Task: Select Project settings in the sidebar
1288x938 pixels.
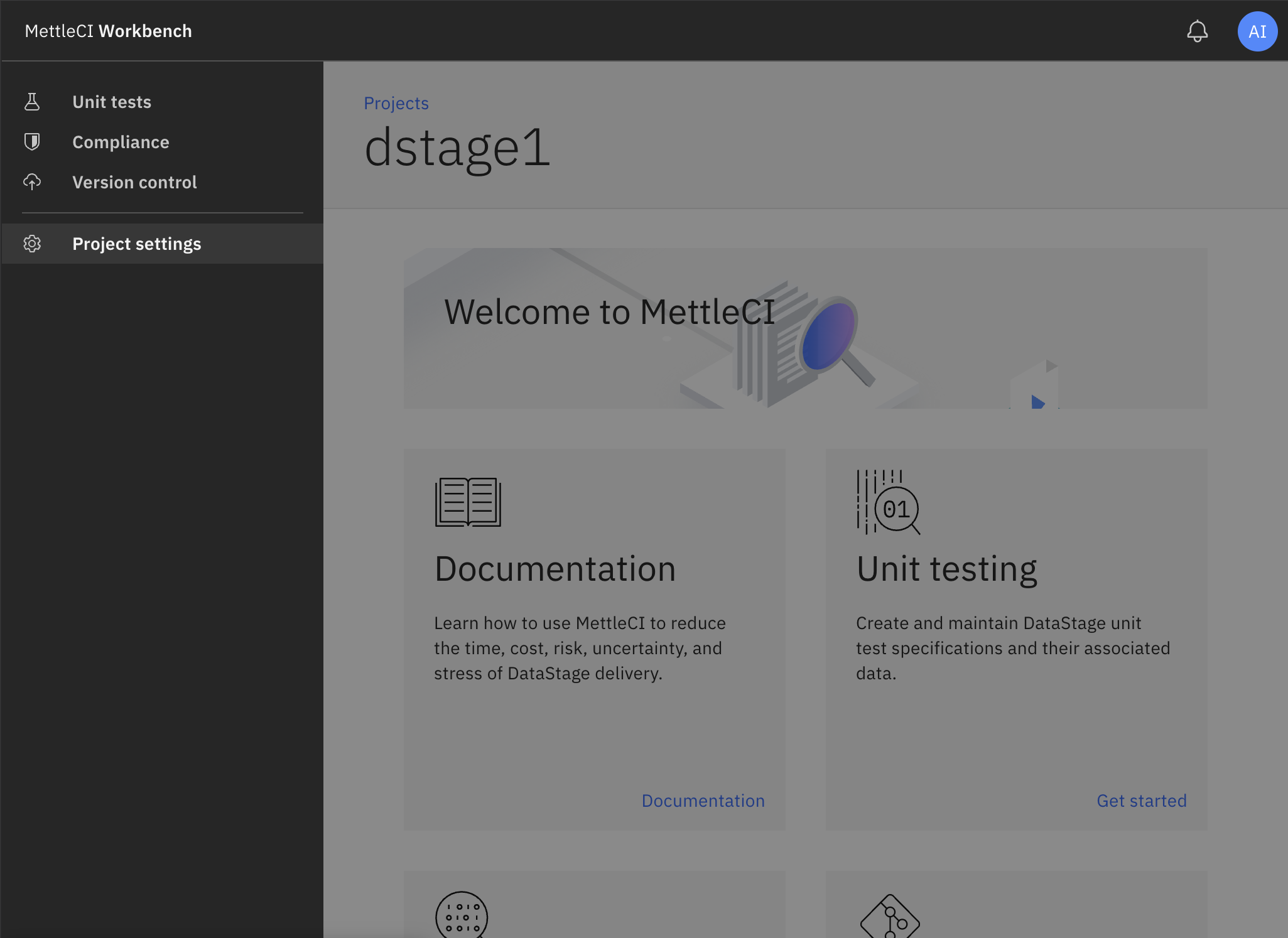Action: pos(137,244)
